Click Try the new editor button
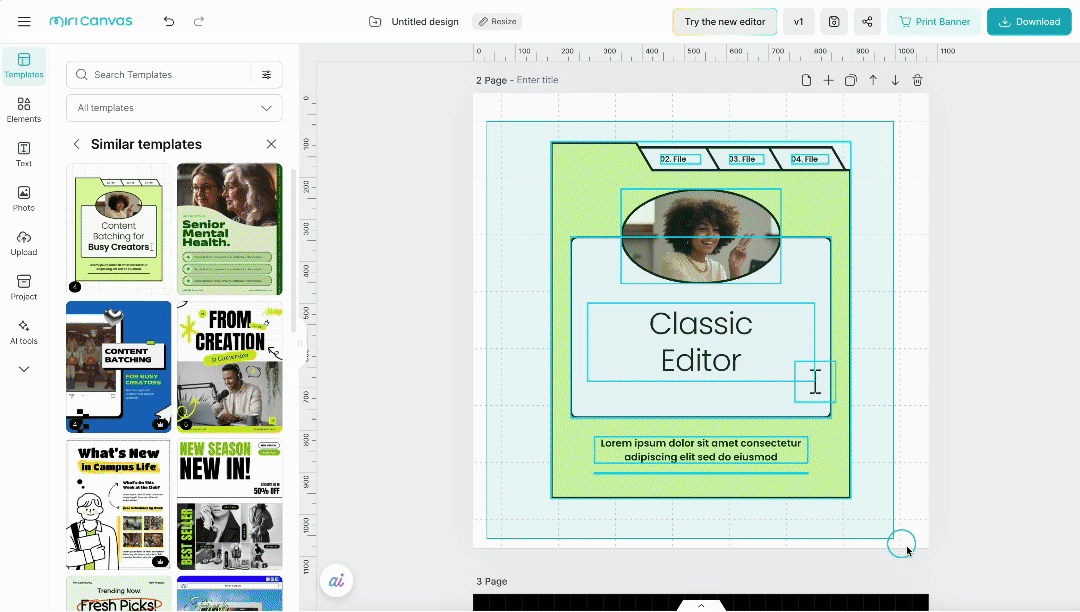The image size is (1080, 612). click(725, 21)
